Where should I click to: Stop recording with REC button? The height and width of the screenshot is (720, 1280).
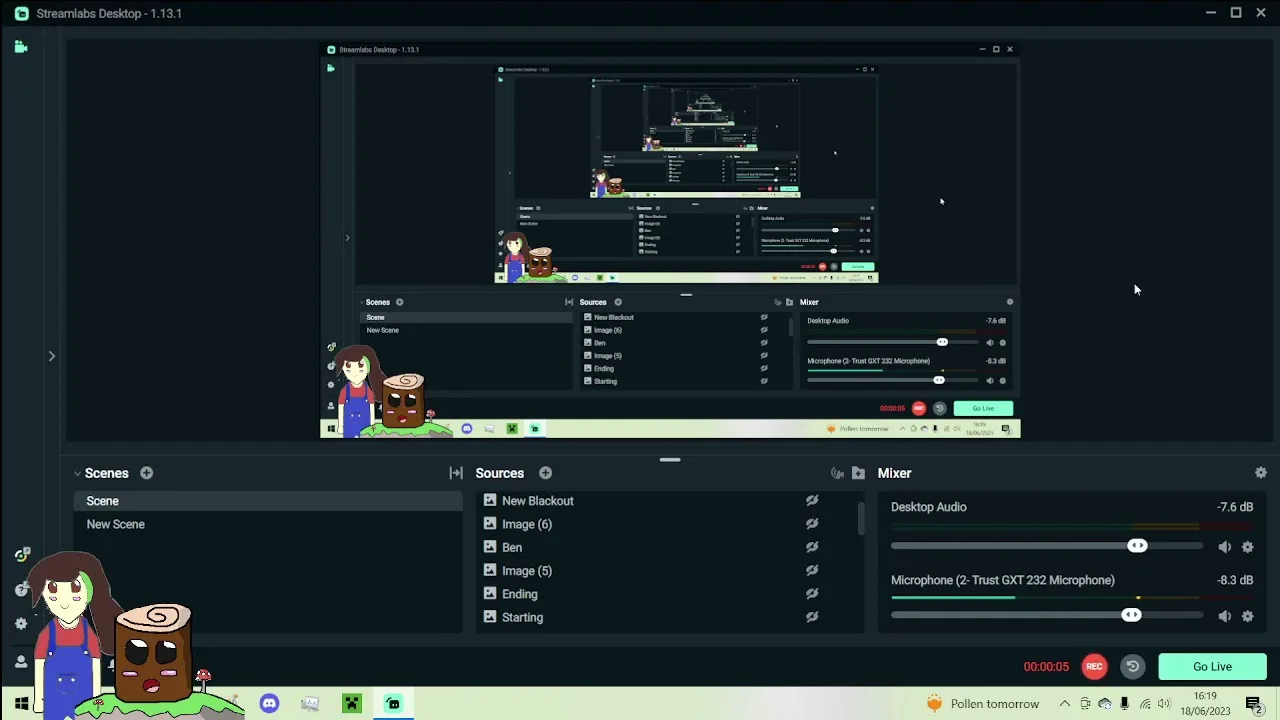pos(1094,667)
